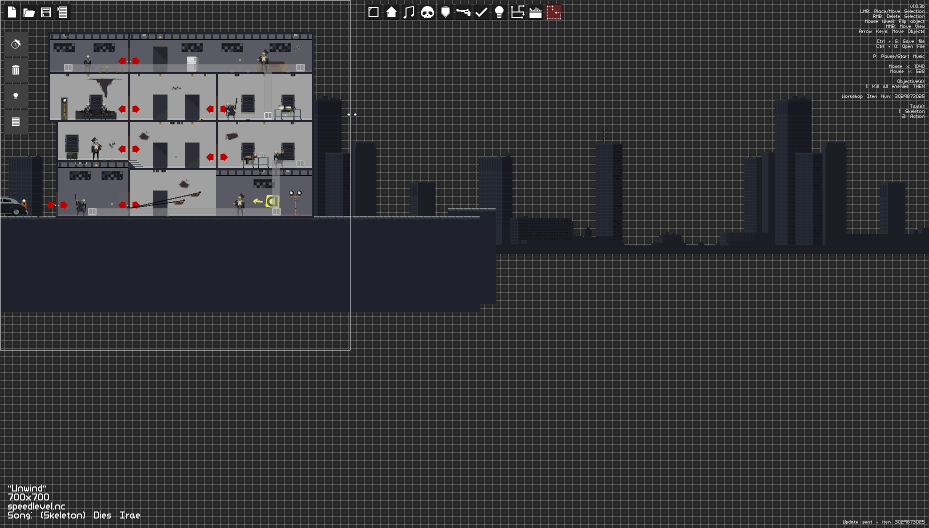The width and height of the screenshot is (929, 528).
Task: Select the square block tool in top toolbar
Action: pos(373,12)
